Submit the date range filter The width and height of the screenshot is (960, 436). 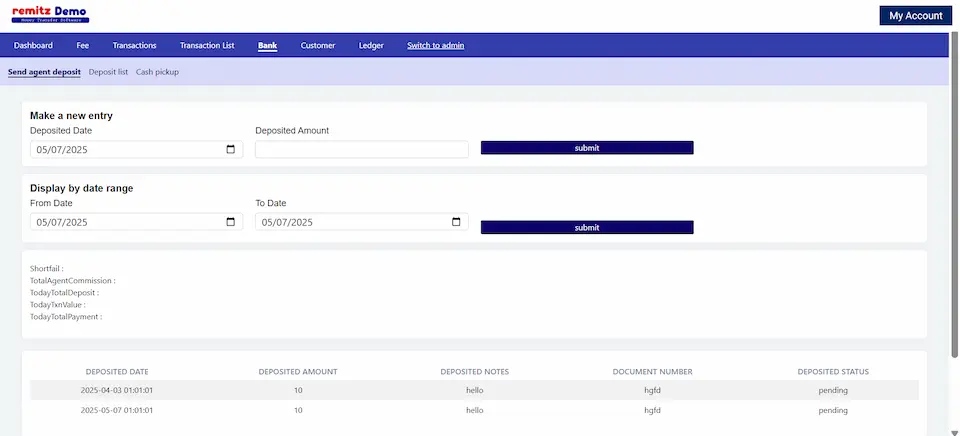[587, 227]
